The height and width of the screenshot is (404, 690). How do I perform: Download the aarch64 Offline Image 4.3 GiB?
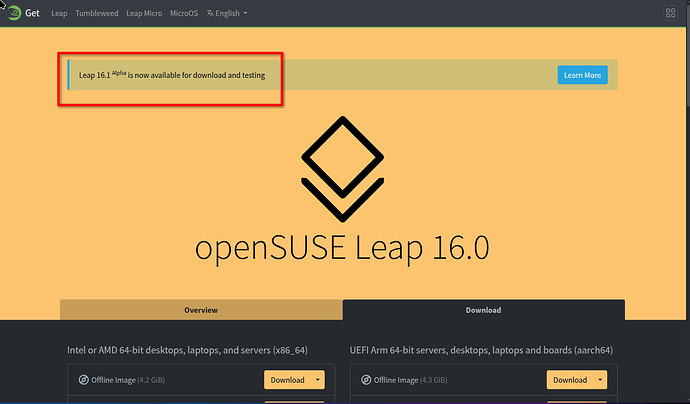click(x=570, y=380)
